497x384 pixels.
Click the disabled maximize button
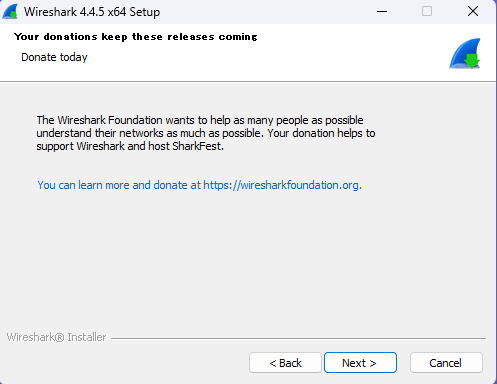click(427, 12)
